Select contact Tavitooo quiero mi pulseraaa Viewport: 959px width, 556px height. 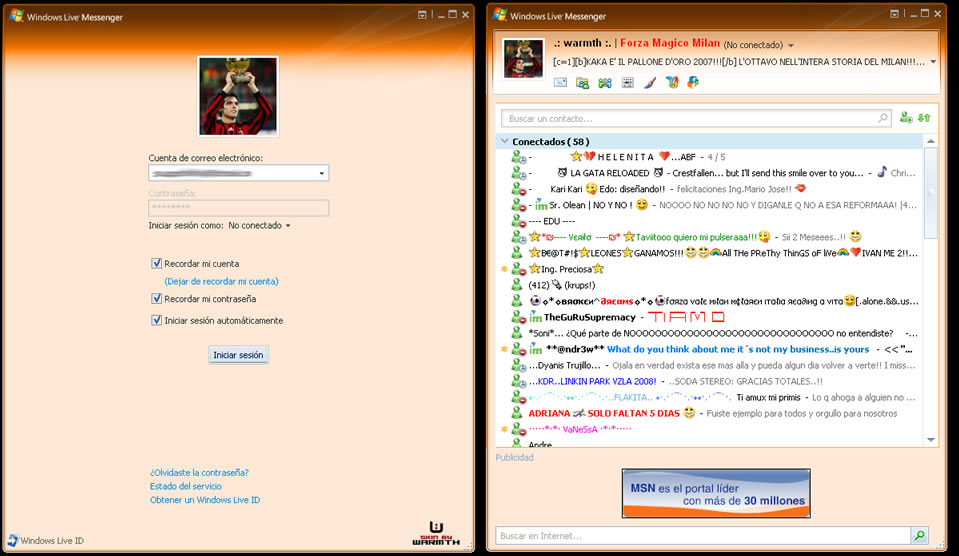pos(709,237)
